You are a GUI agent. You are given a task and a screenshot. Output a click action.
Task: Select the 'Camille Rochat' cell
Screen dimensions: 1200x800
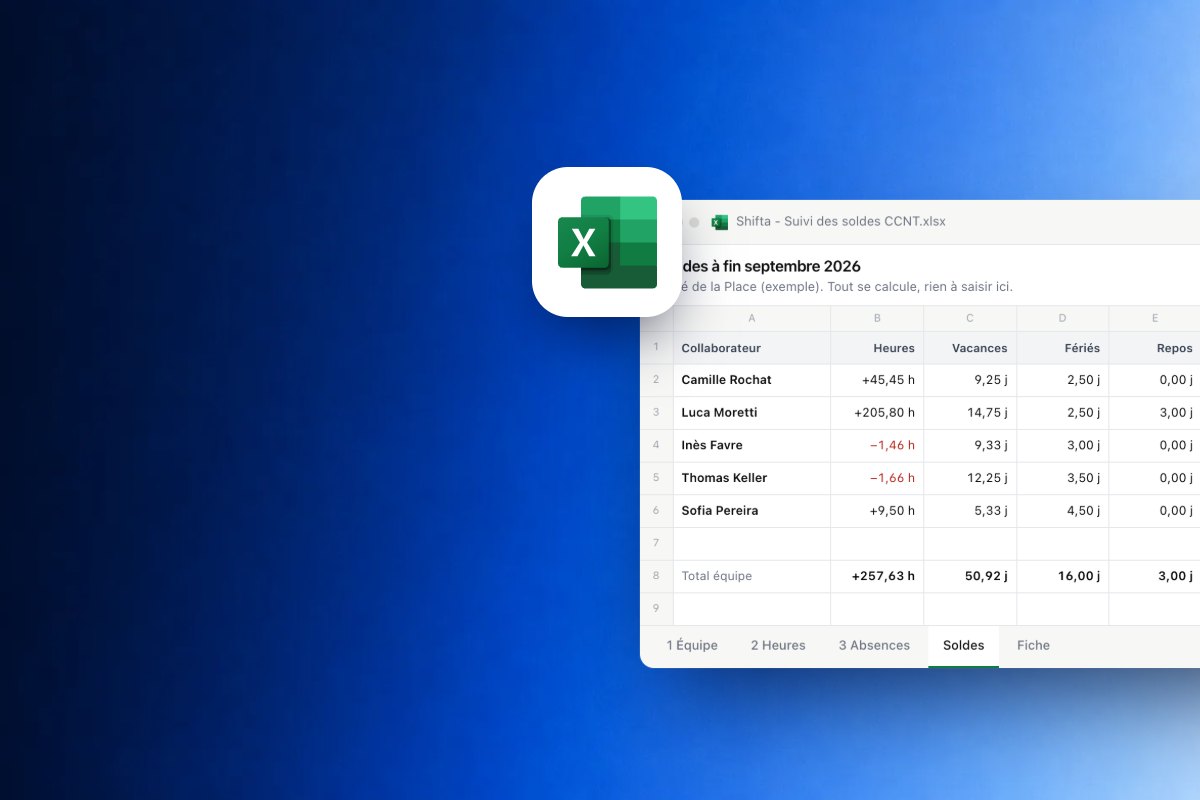pyautogui.click(x=752, y=380)
